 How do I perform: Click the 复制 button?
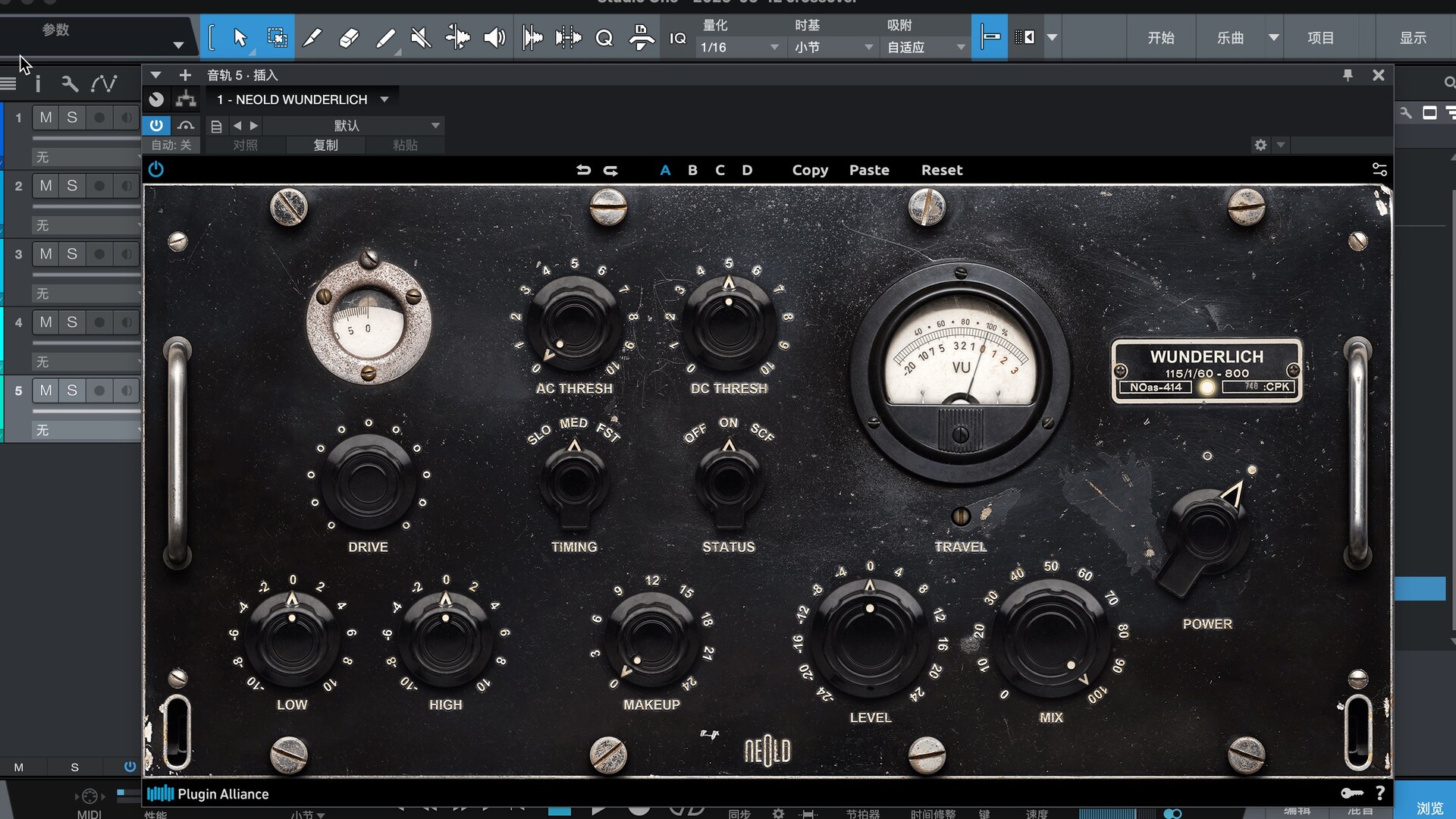[x=325, y=145]
